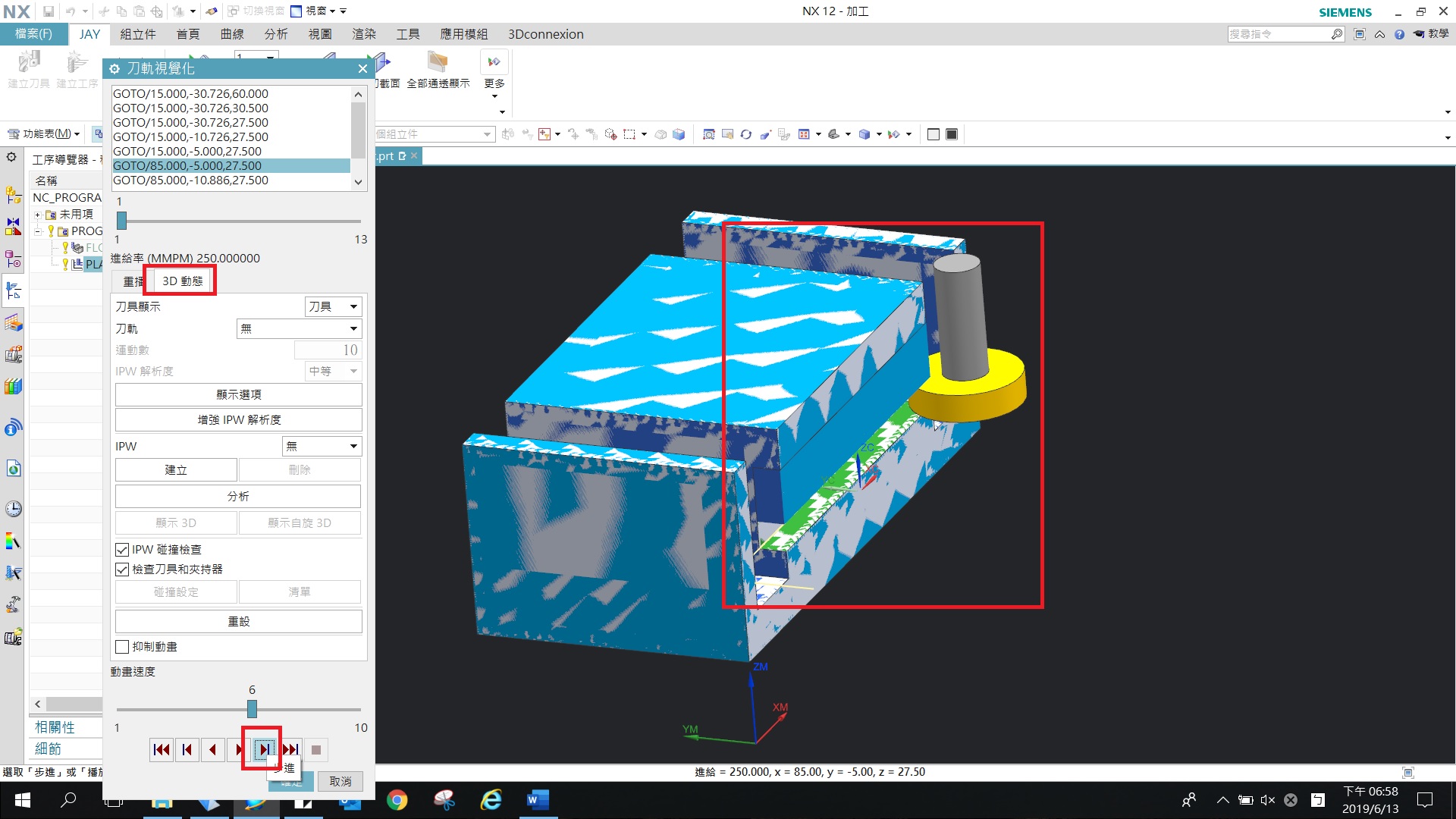The height and width of the screenshot is (819, 1456).
Task: Open the Constraint Navigator sidebar icon
Action: (x=14, y=227)
